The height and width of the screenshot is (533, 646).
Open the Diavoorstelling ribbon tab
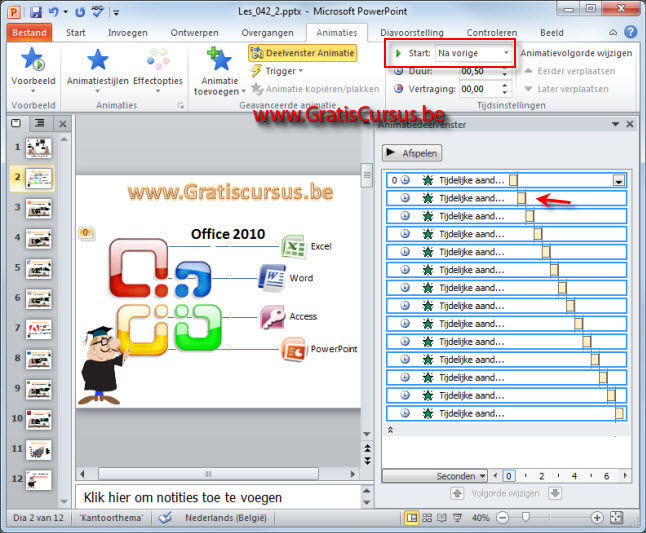[412, 33]
